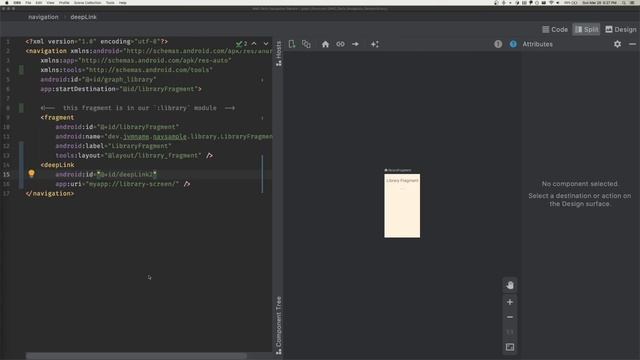Click the Attributes panel title
This screenshot has height=360, width=640.
pos(538,44)
